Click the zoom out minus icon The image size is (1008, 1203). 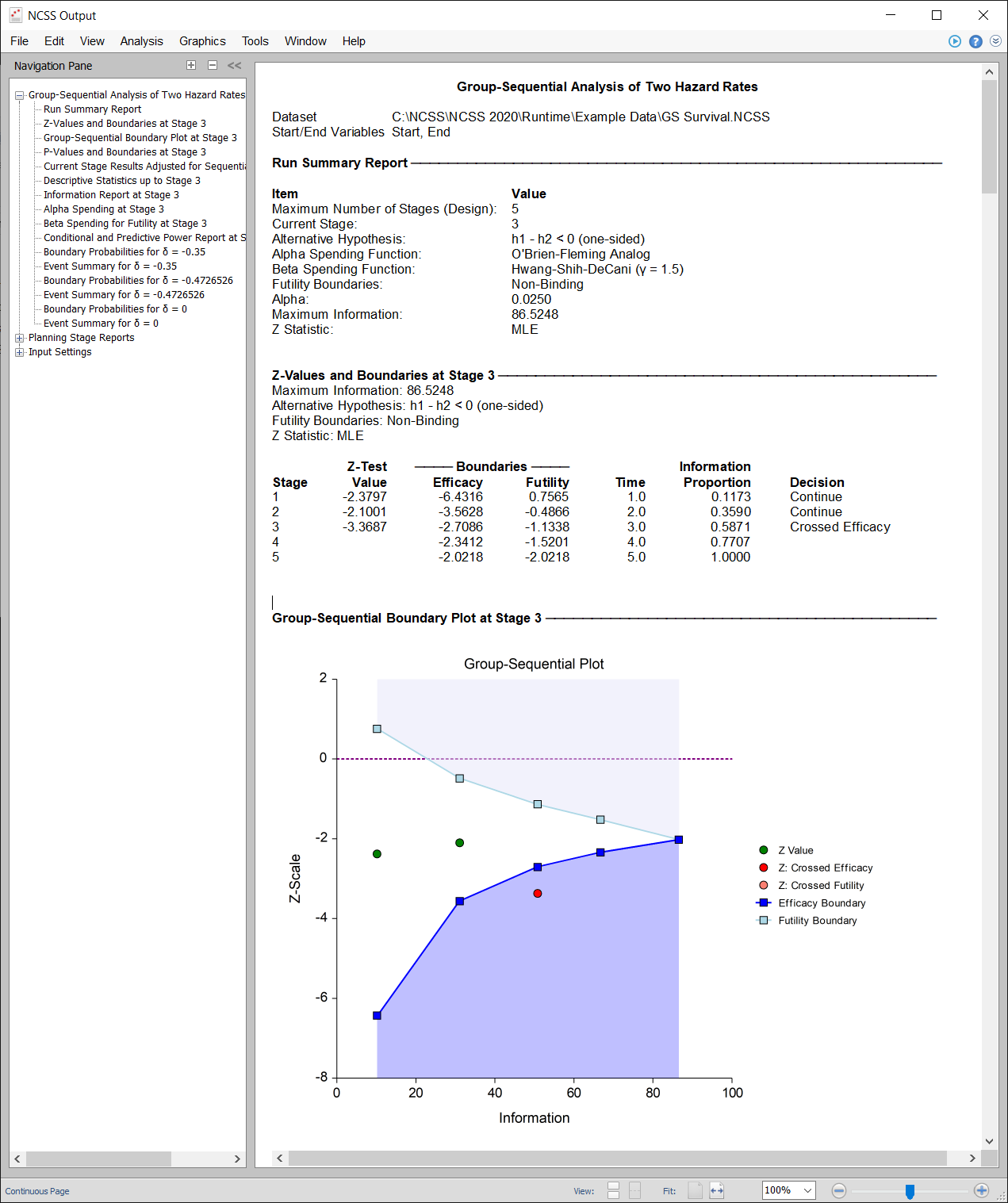[839, 1190]
